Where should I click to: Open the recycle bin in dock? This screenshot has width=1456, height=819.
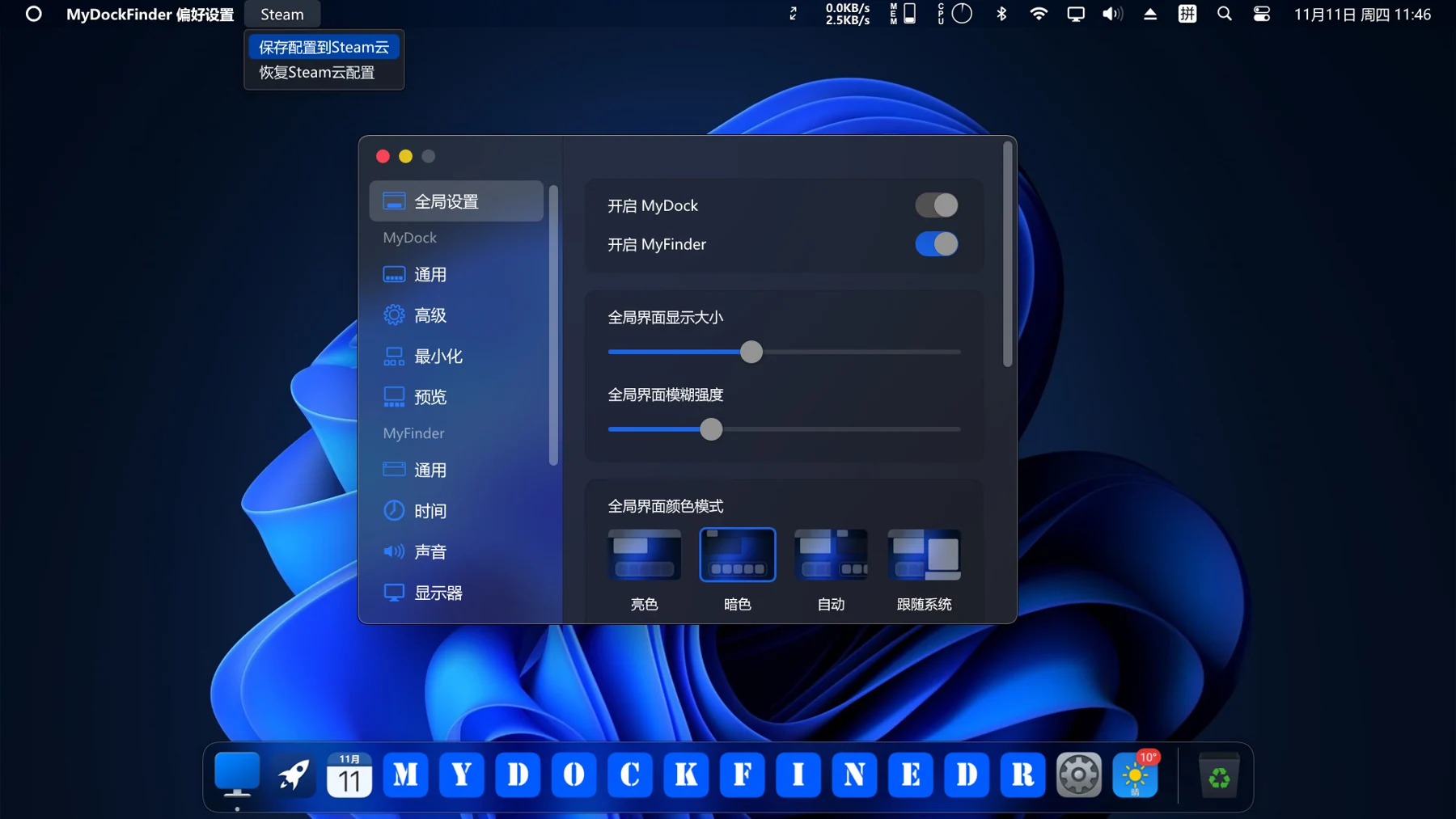1219,775
